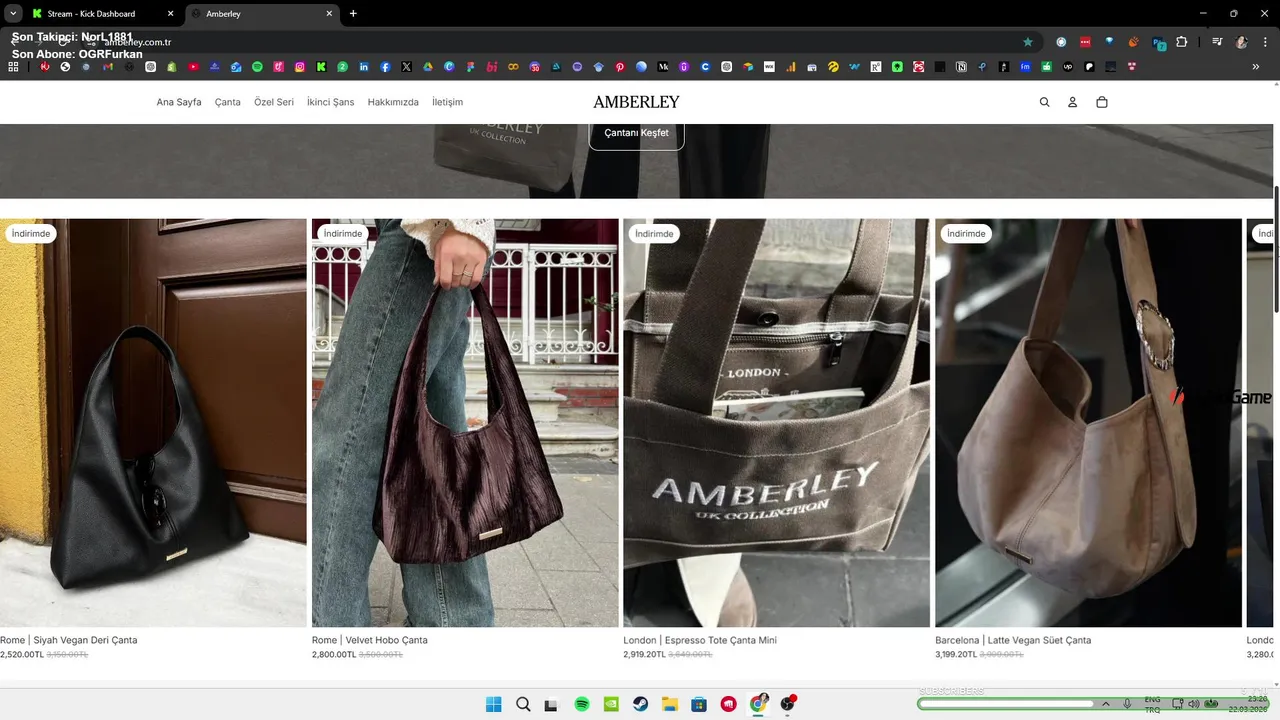Open the X (Twitter) bookmark icon
Viewport: 1280px width, 720px height.
(x=406, y=67)
